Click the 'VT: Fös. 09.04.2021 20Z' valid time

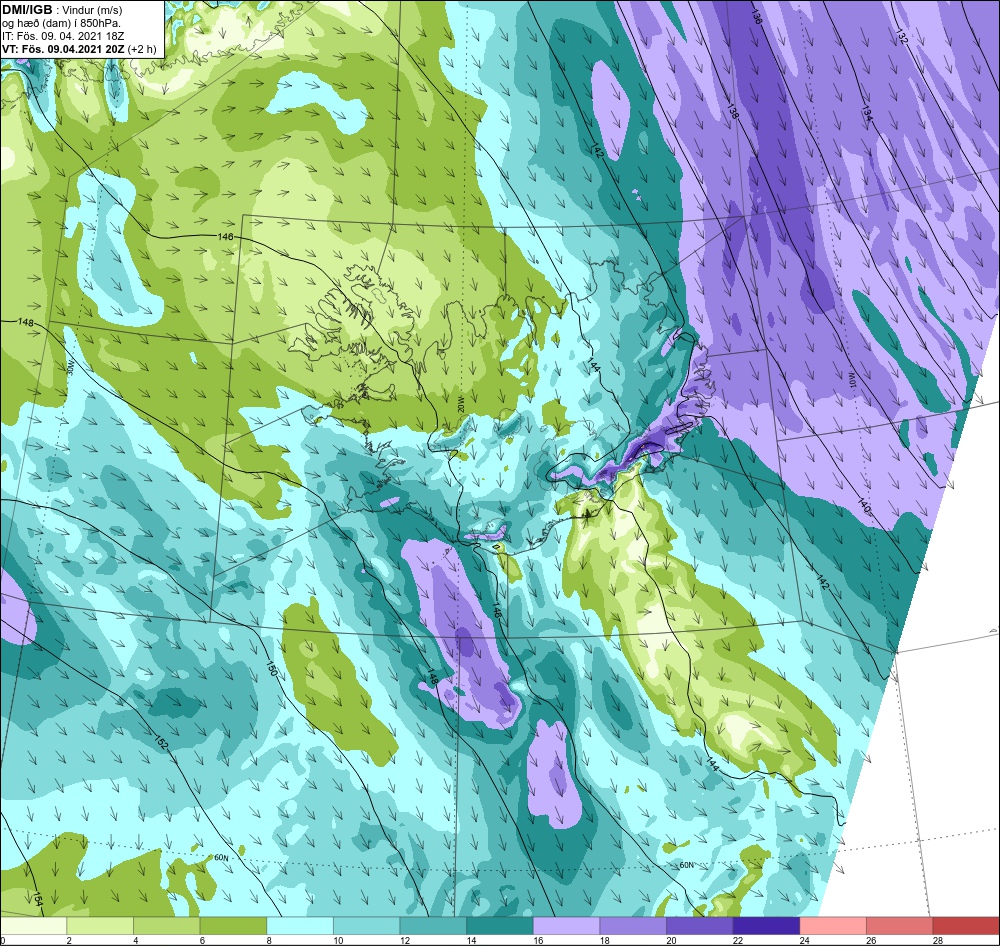(x=63, y=49)
